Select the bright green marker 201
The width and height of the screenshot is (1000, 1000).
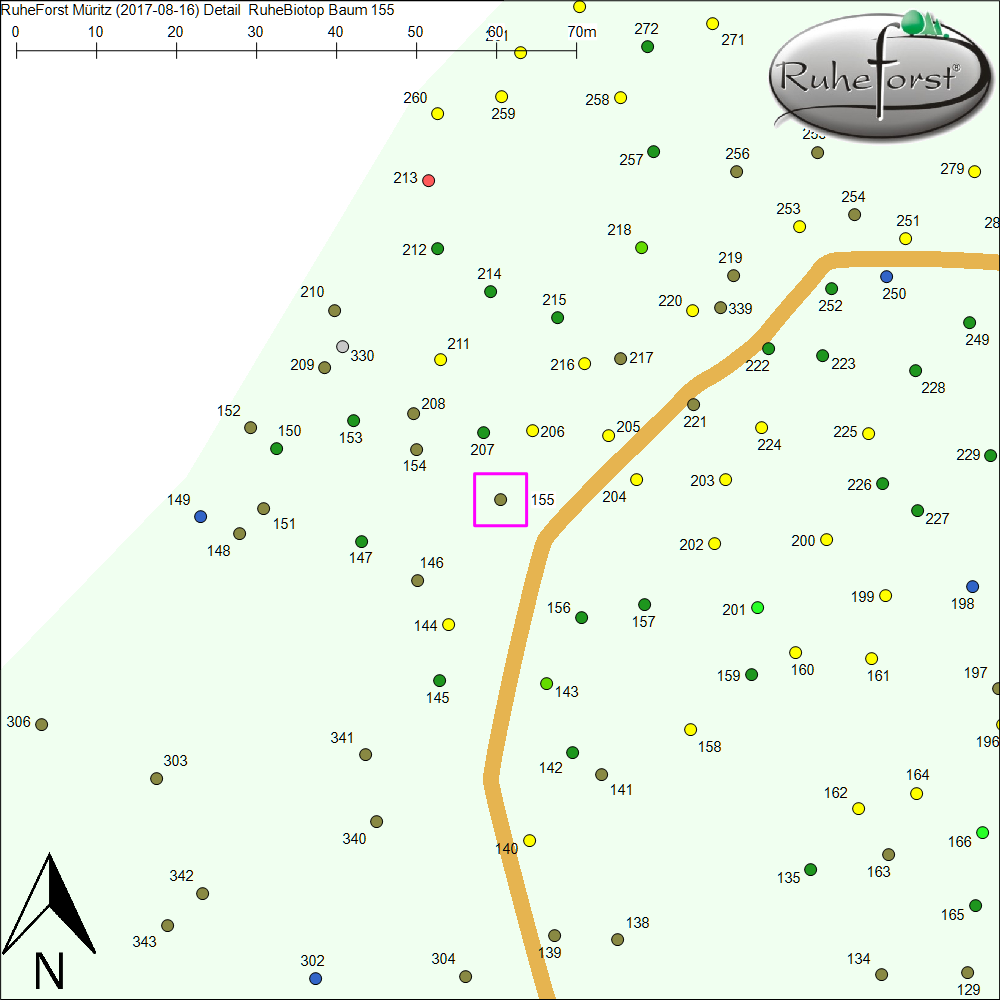point(758,607)
